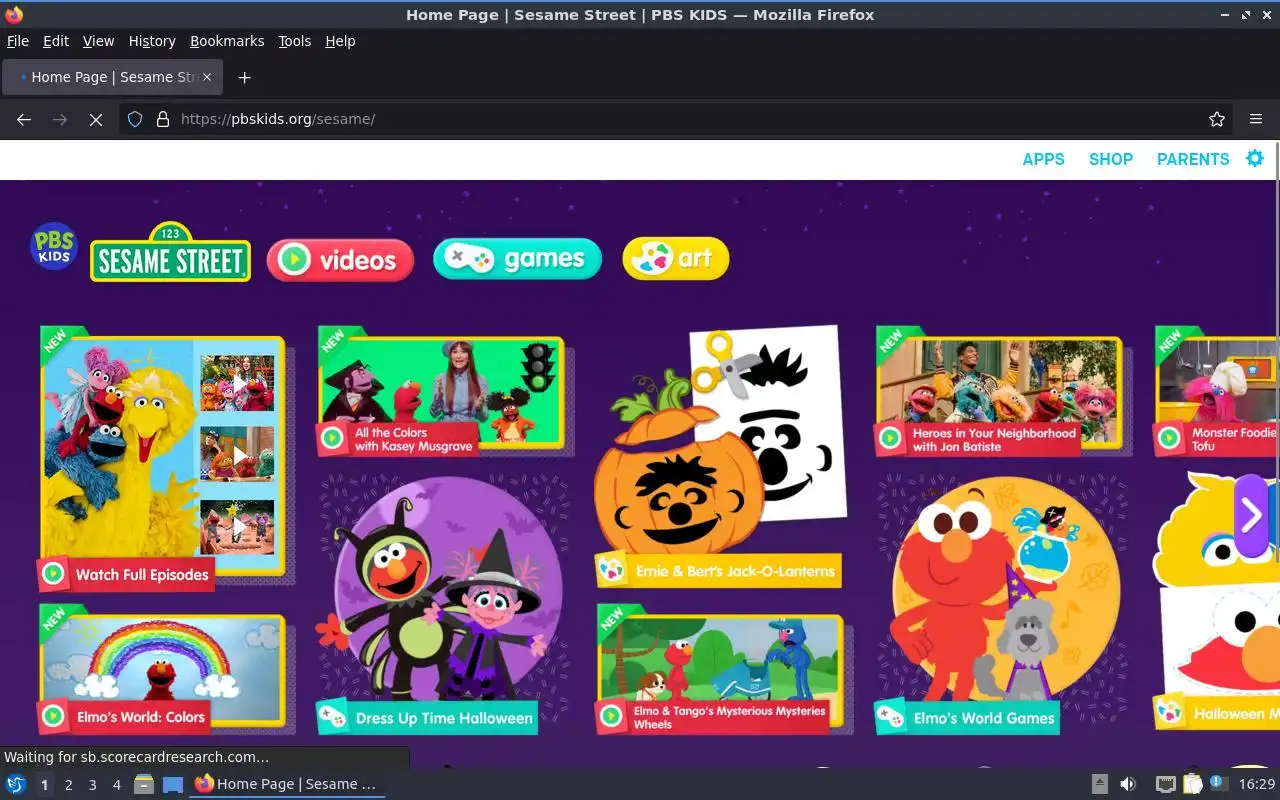Screen dimensions: 1280x800
Task: Advance the carousel with the purple arrow
Action: pos(1250,515)
